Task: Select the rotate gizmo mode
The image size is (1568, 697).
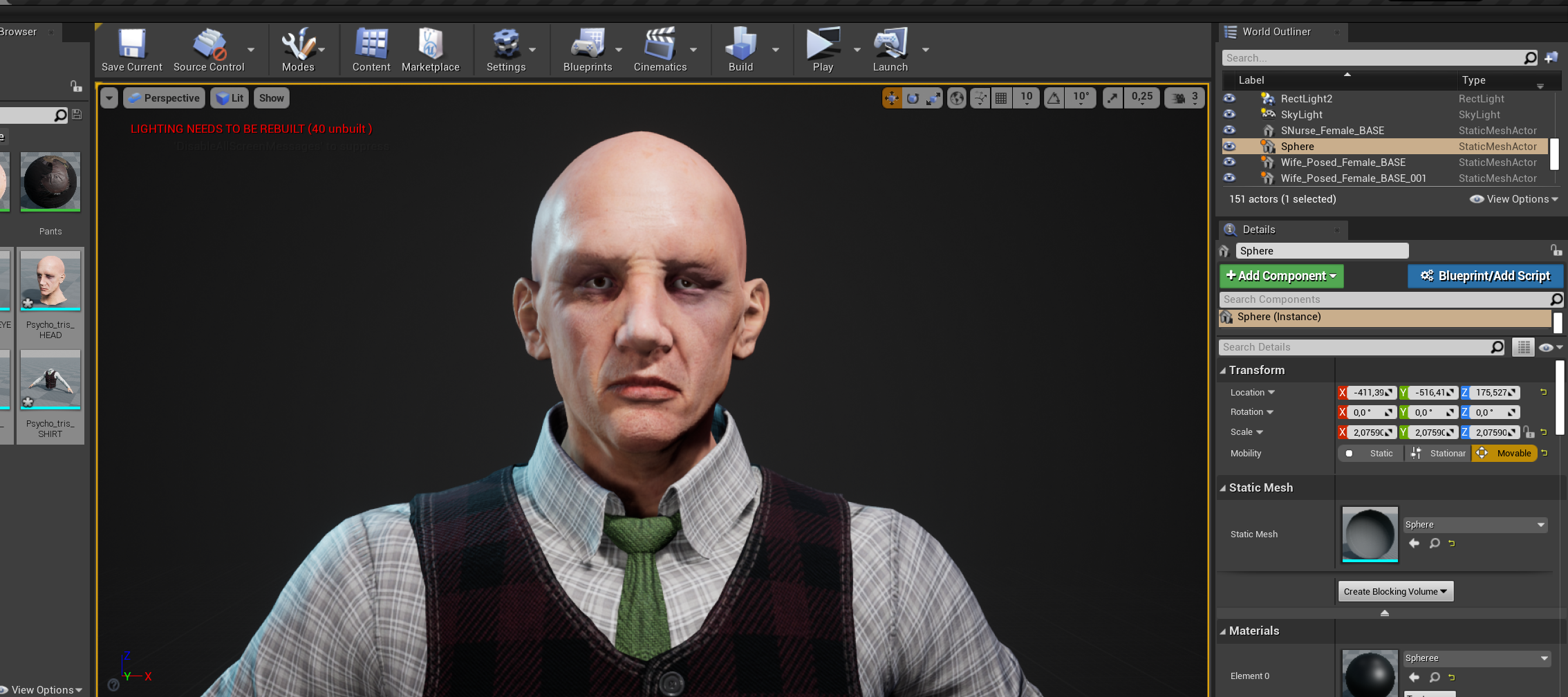Action: (913, 98)
